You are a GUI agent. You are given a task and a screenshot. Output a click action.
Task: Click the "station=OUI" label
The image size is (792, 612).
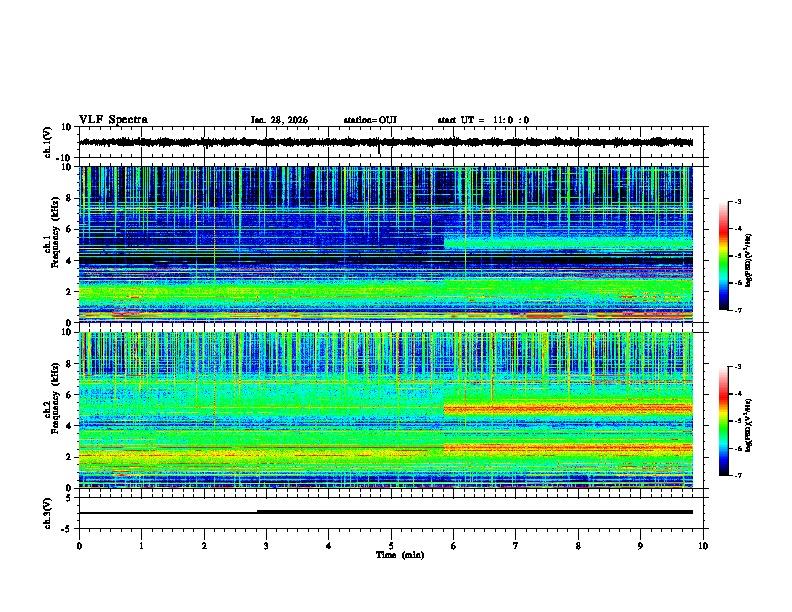(370, 120)
